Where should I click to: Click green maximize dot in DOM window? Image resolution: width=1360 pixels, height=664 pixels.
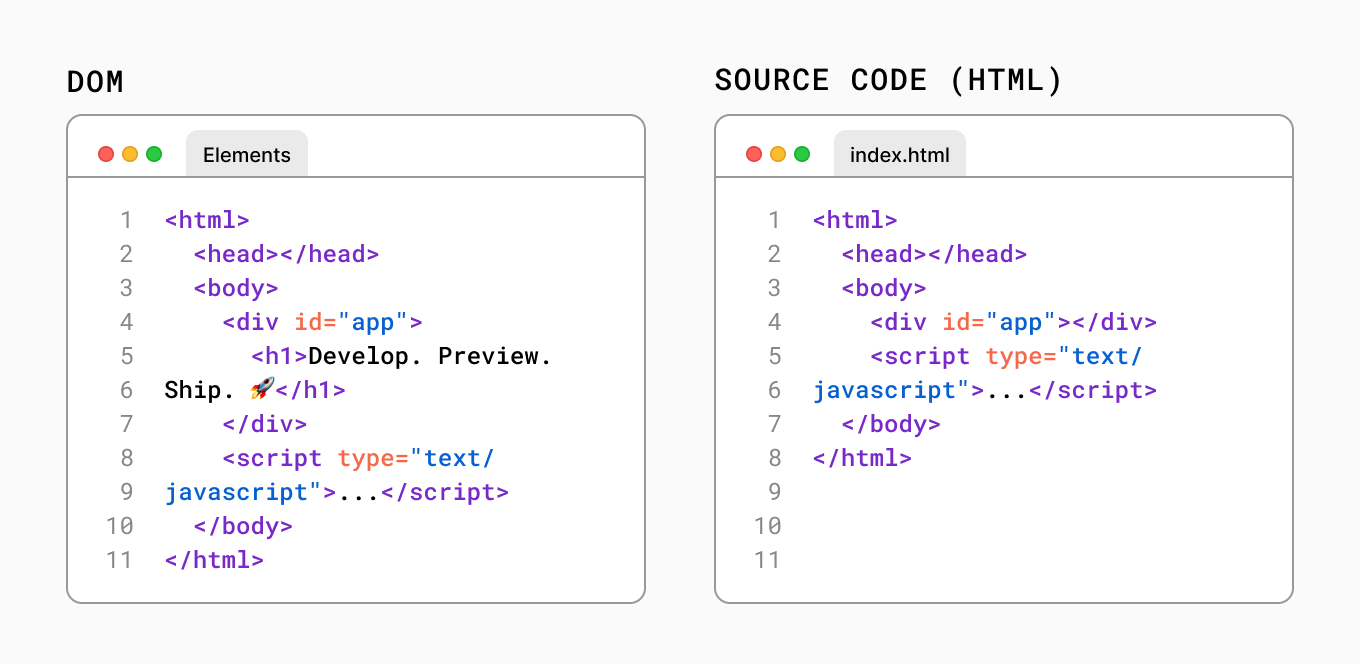[154, 154]
